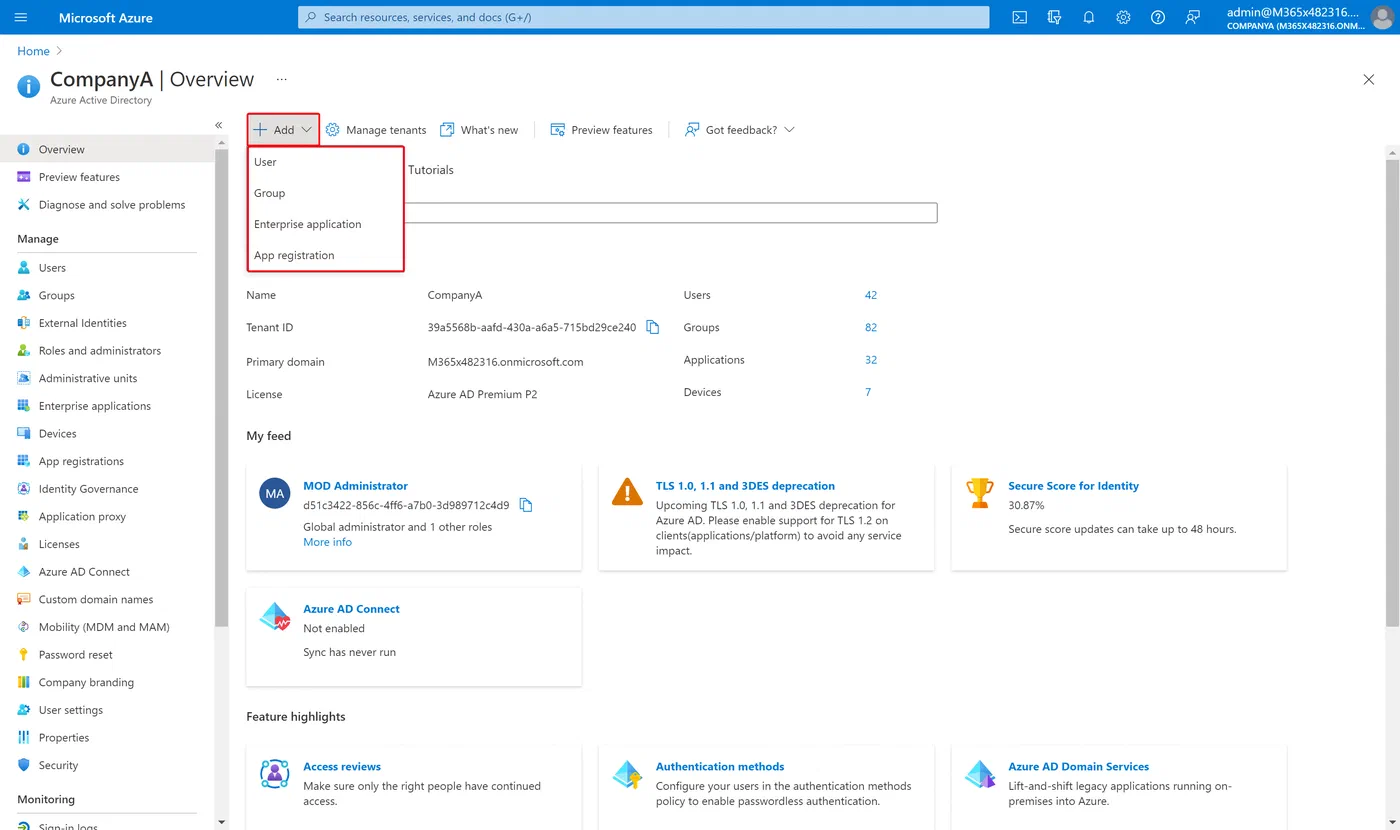Choose User from the Add menu
This screenshot has width=1400, height=830.
[325, 162]
